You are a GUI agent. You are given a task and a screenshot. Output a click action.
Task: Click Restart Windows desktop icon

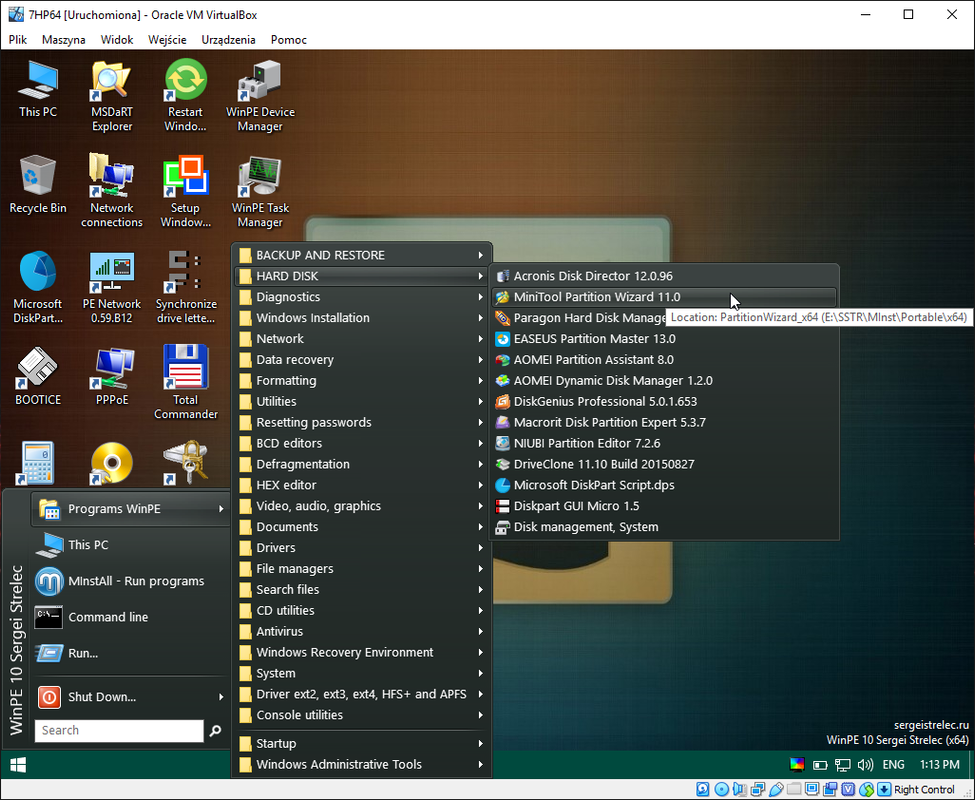[185, 96]
